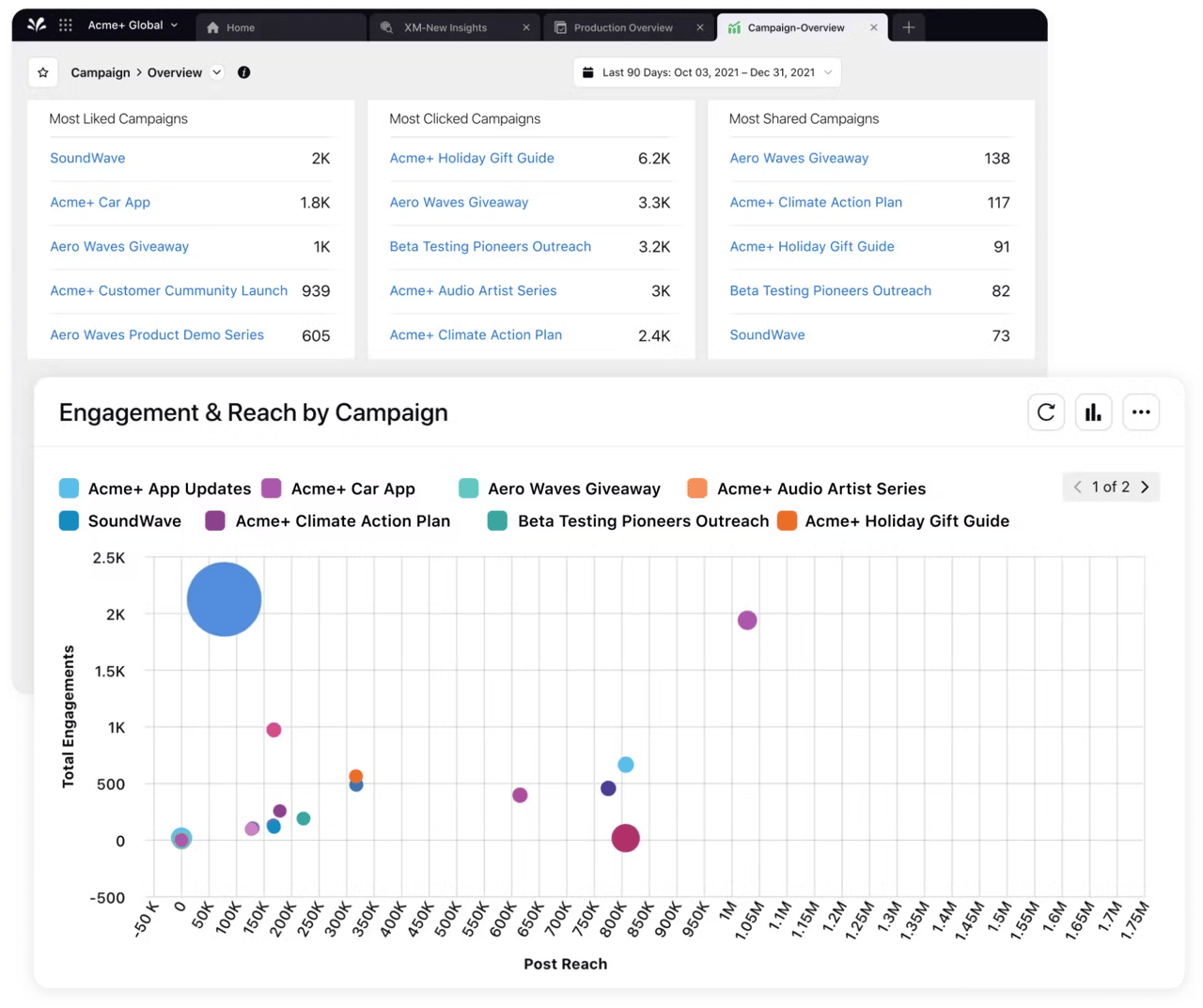Open the app grid icon next to the logo
1203x1008 pixels.
[66, 24]
